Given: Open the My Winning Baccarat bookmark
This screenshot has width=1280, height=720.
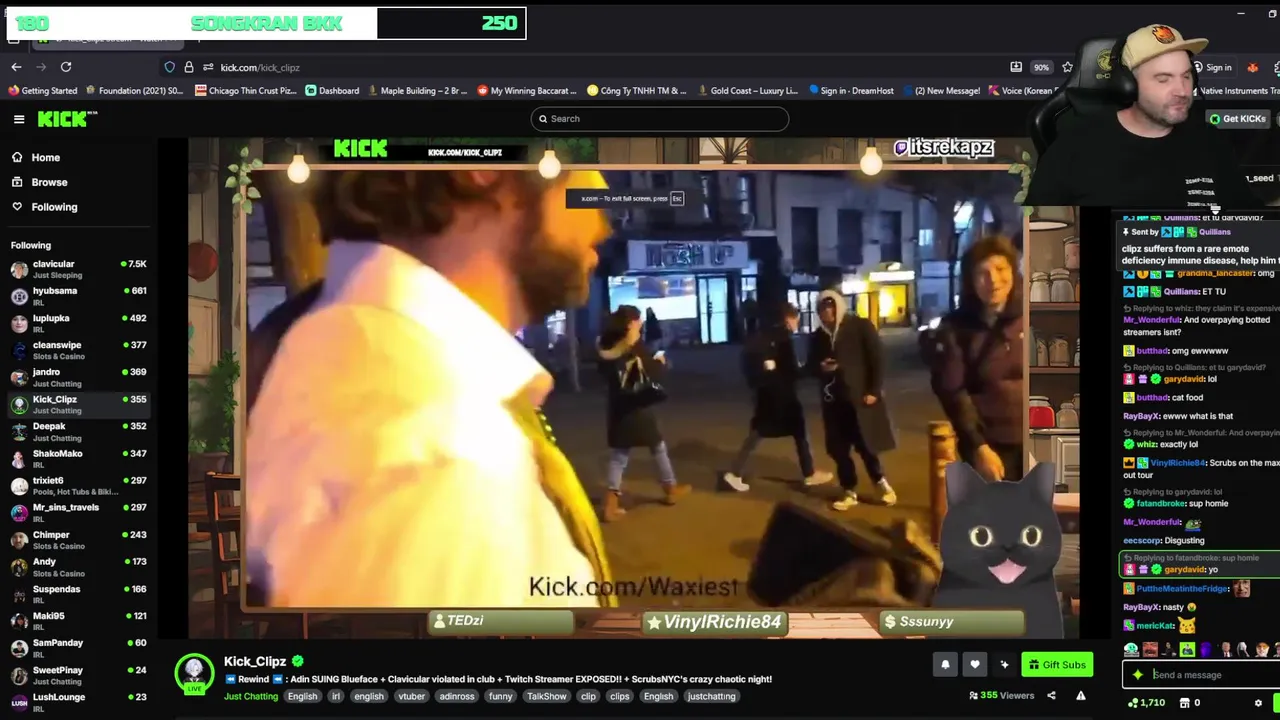Looking at the screenshot, I should click(x=527, y=91).
